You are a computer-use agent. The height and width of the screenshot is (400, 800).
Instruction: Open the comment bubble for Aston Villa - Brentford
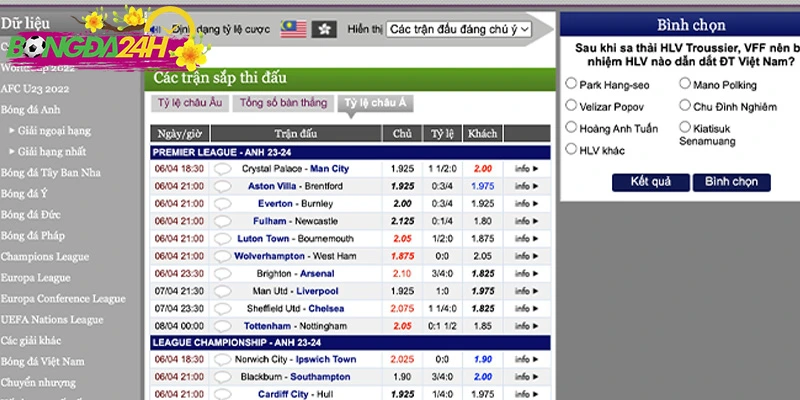coord(222,186)
